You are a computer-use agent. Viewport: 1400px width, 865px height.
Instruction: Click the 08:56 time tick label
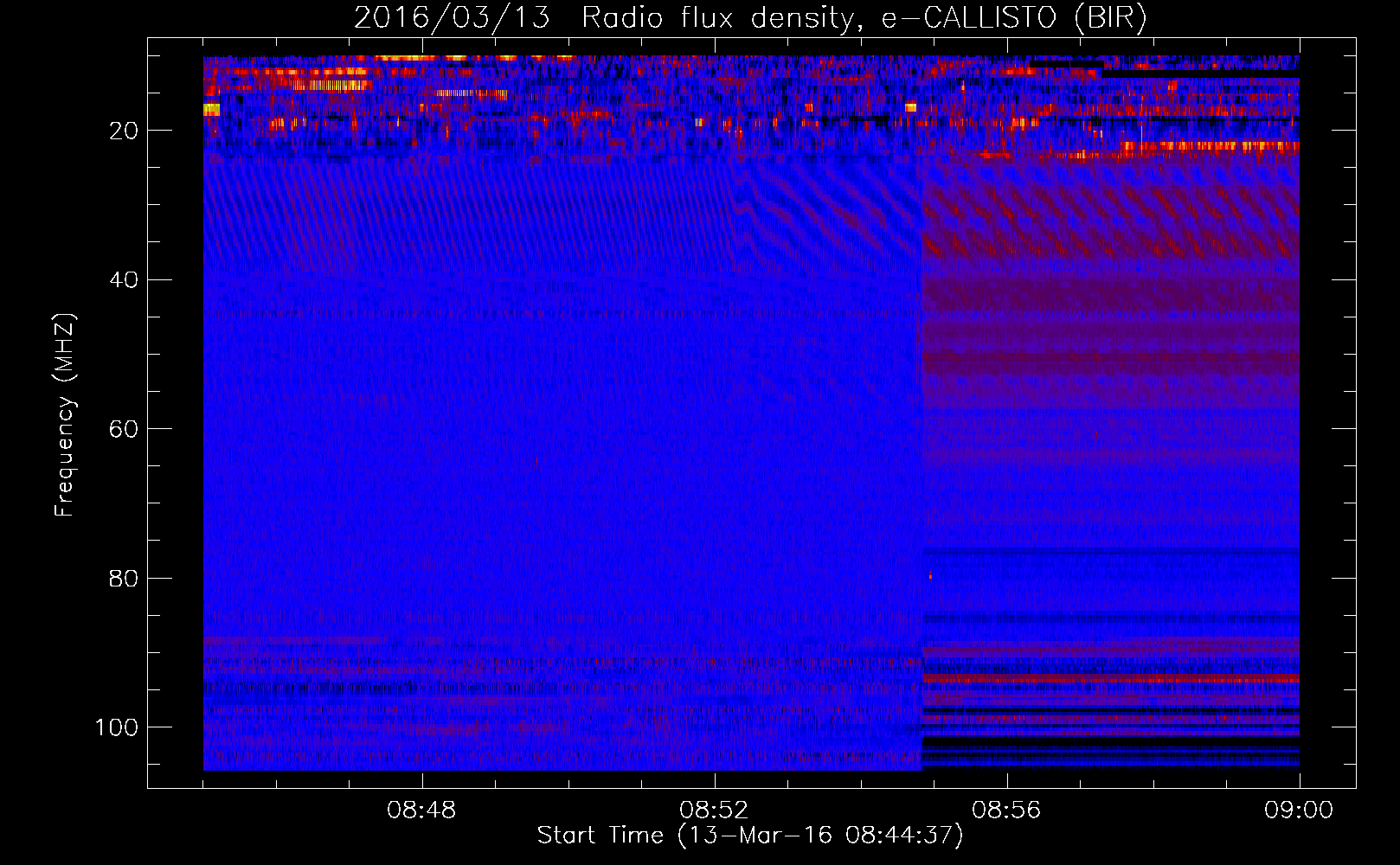[x=1006, y=811]
